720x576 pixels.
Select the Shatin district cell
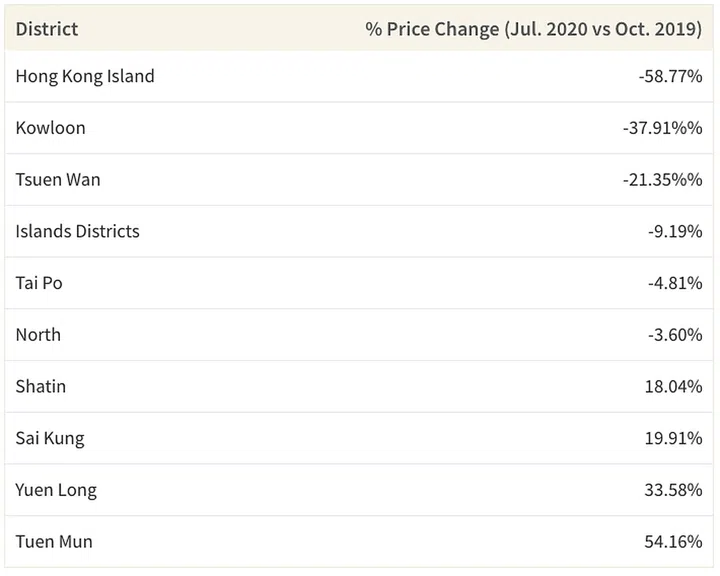point(41,386)
